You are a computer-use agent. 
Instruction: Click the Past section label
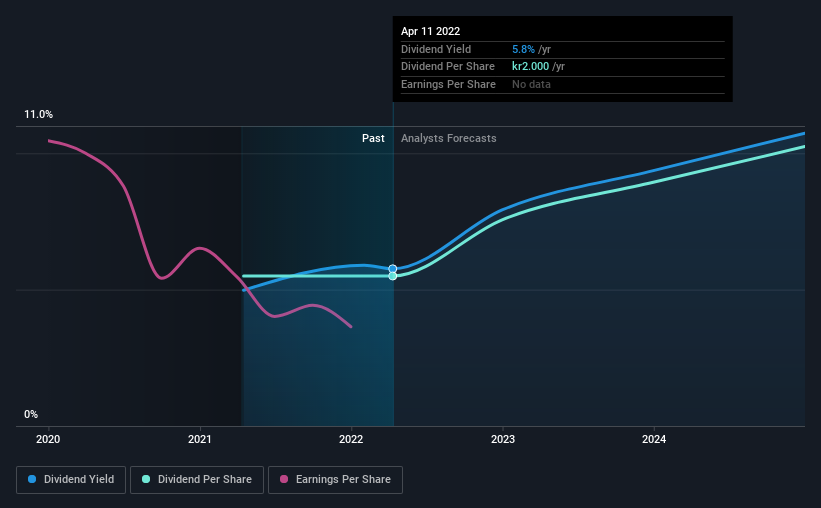pyautogui.click(x=373, y=138)
